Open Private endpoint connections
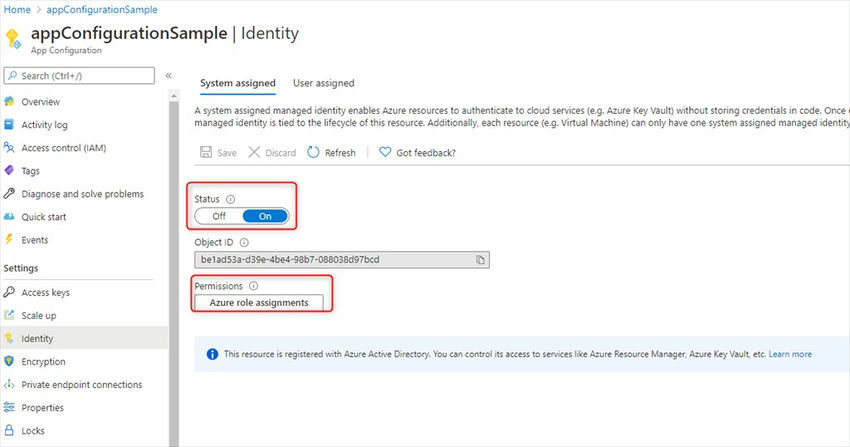850x447 pixels. [84, 384]
